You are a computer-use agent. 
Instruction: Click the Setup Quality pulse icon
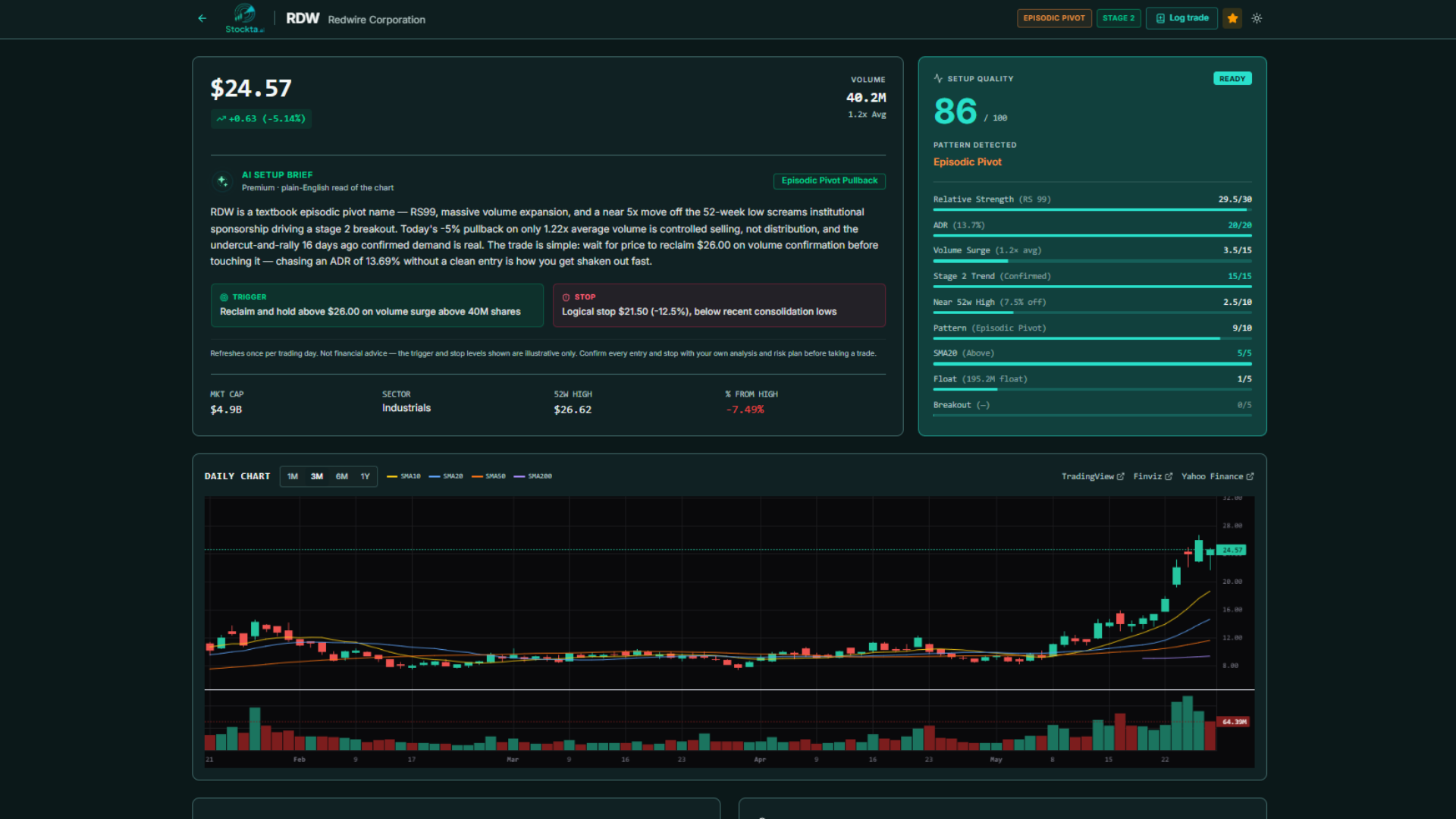click(x=938, y=78)
